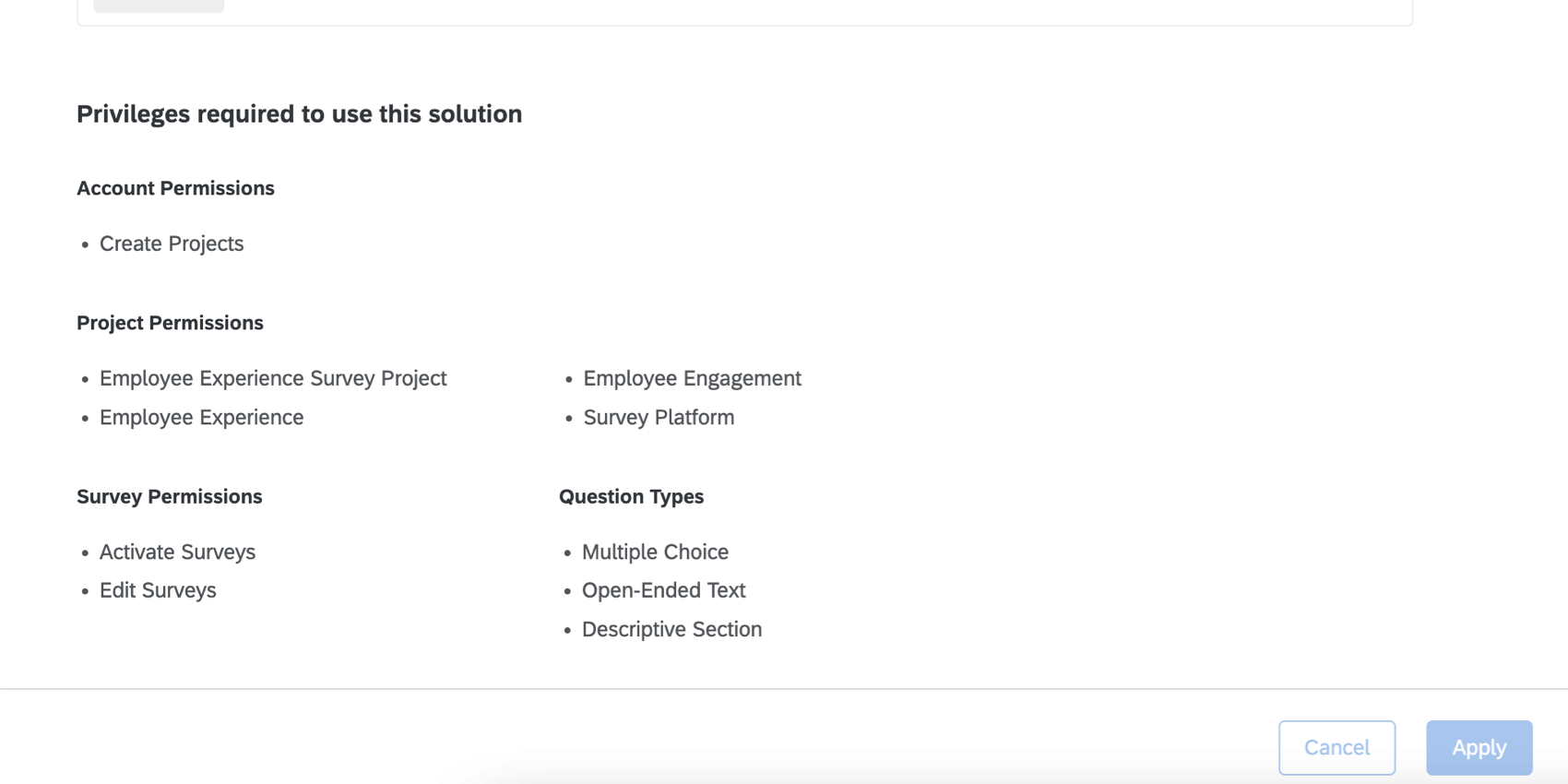Click the Account Permissions heading
Image resolution: width=1568 pixels, height=784 pixels.
click(x=175, y=188)
